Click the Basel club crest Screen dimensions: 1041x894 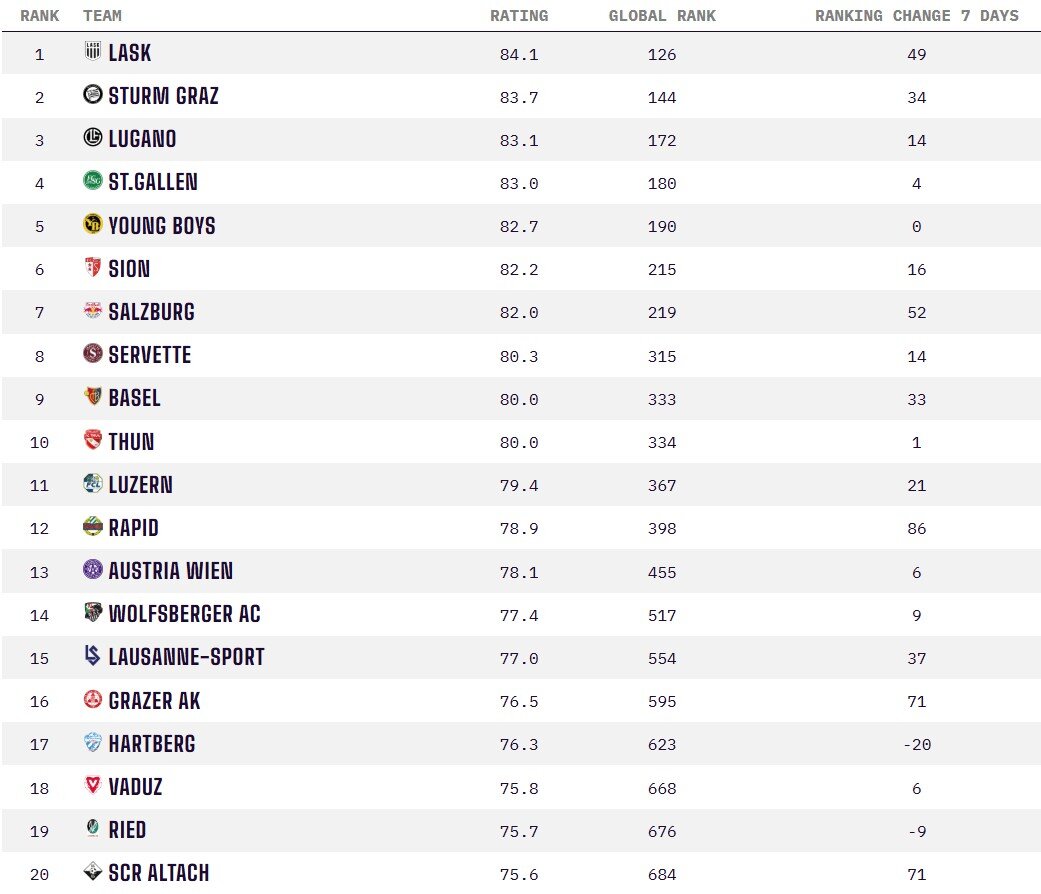coord(93,396)
